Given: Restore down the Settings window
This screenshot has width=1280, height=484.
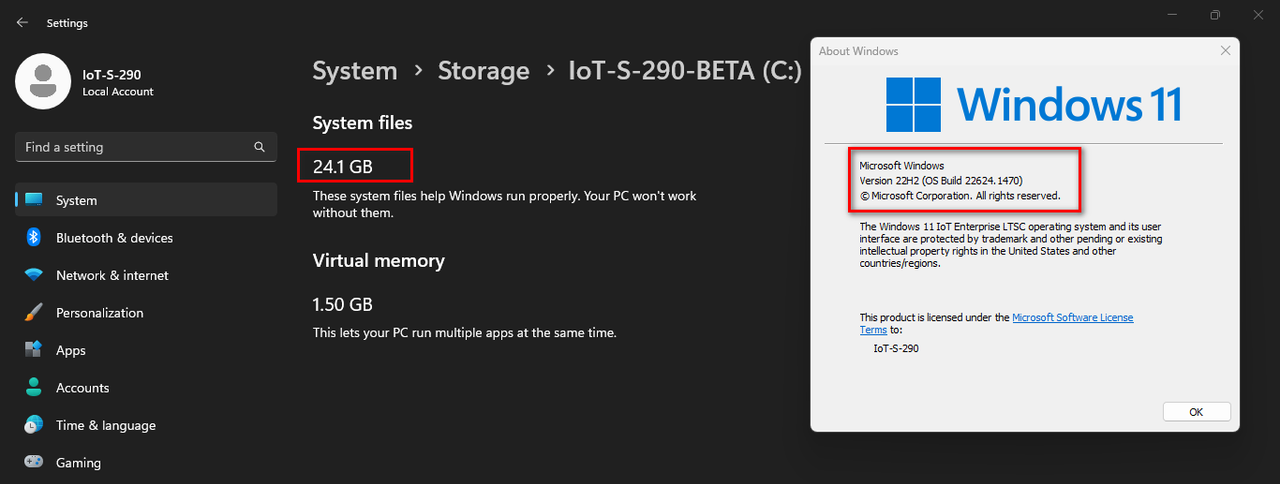Looking at the screenshot, I should click(x=1215, y=15).
